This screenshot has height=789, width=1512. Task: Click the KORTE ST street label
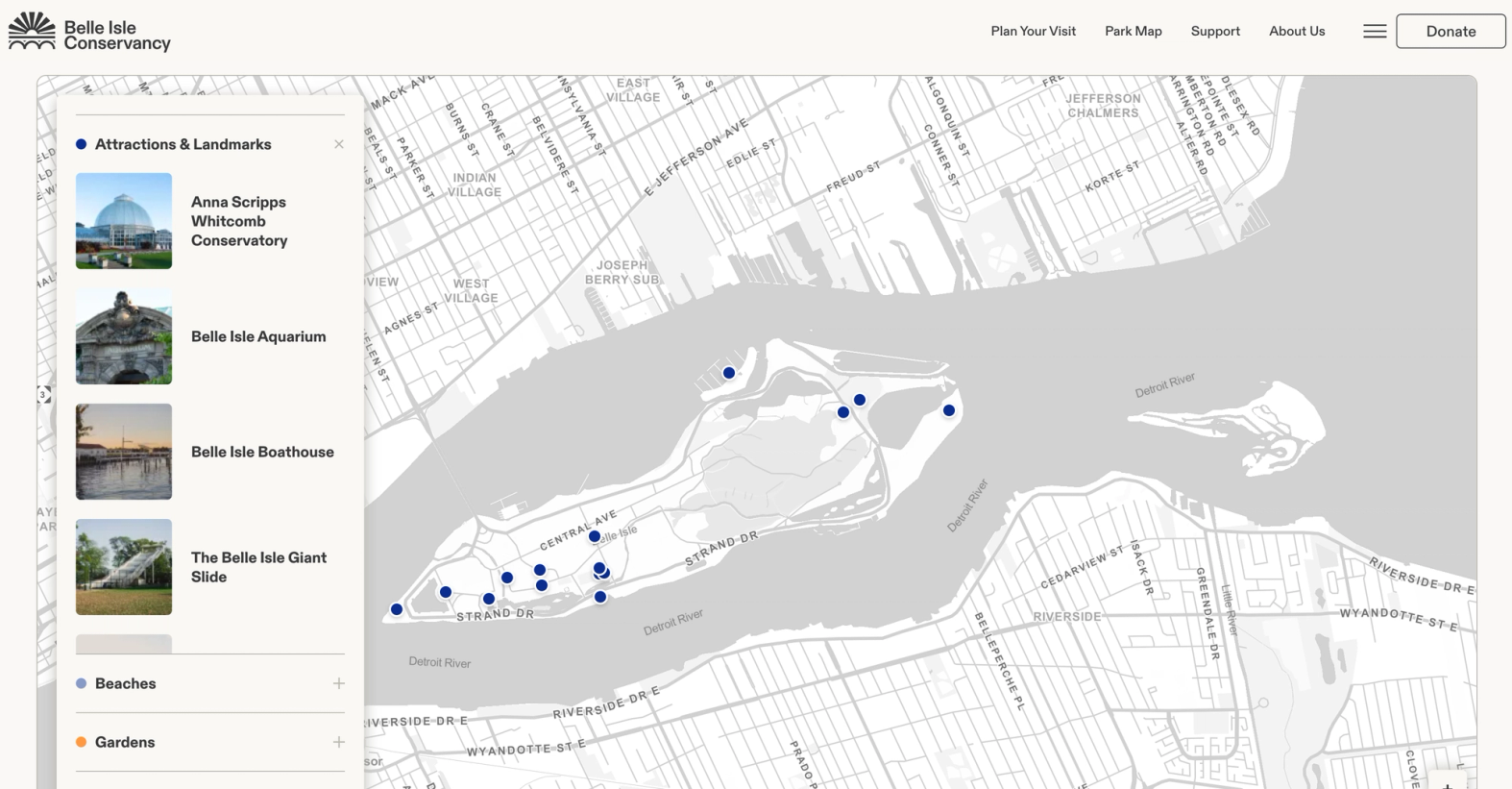tap(1112, 175)
